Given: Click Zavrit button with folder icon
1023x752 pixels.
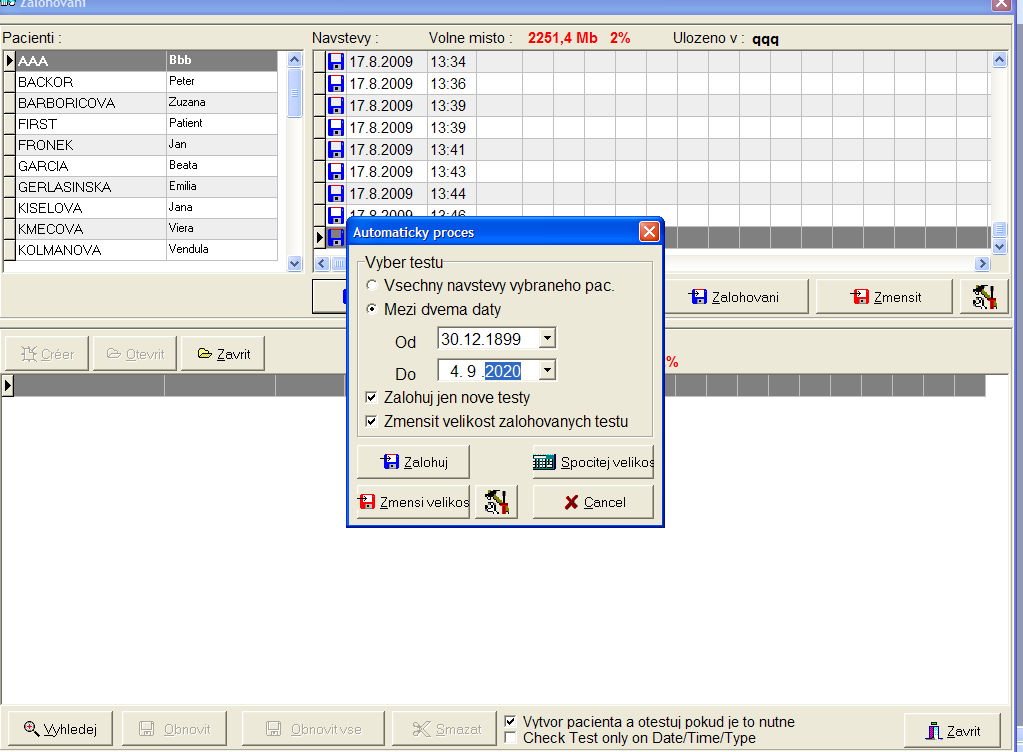Looking at the screenshot, I should tap(222, 353).
